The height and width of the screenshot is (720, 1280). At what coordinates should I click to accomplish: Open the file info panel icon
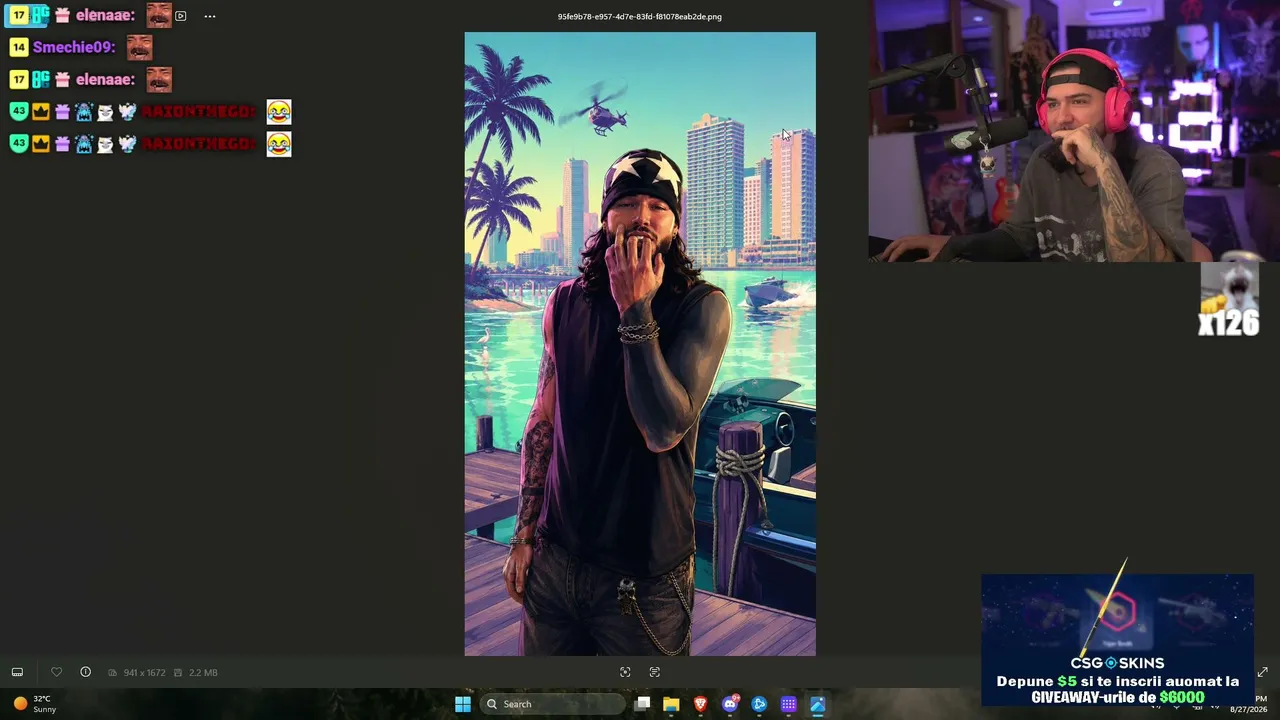tap(85, 672)
